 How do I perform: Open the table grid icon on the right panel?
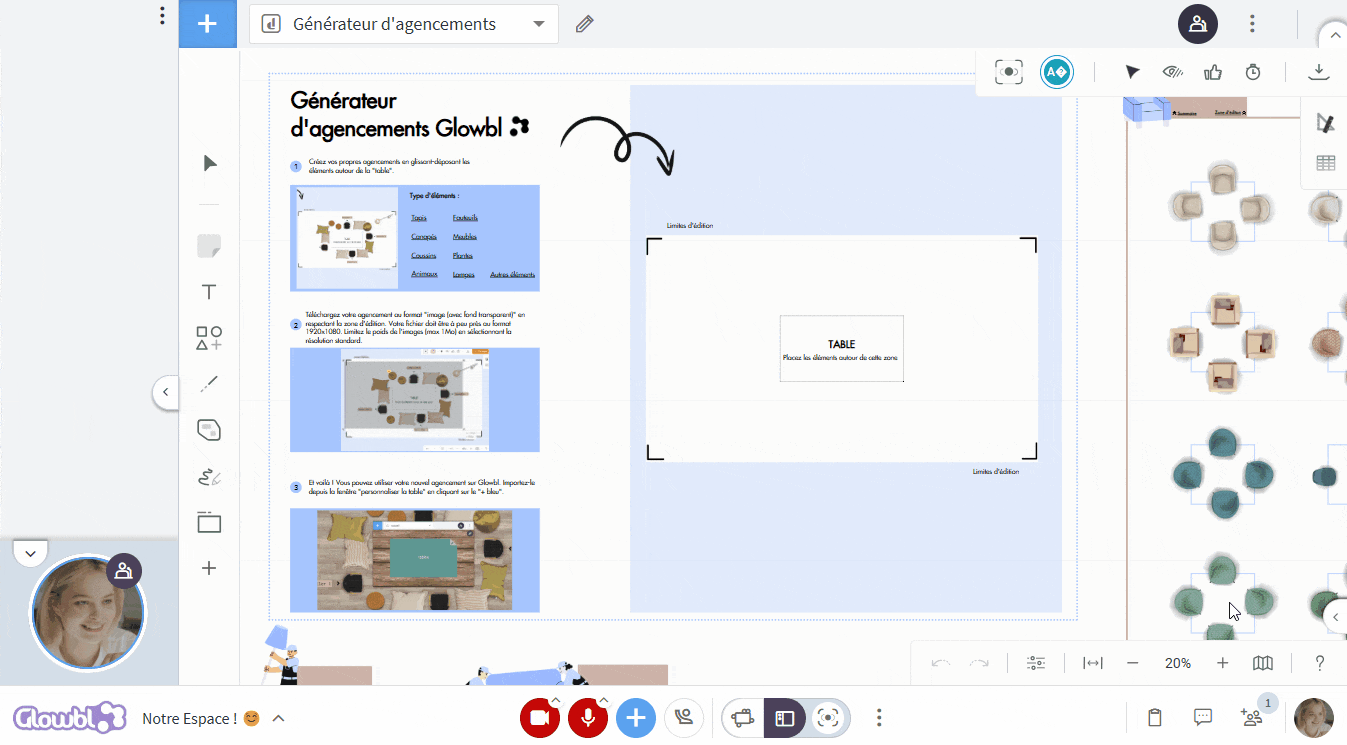(x=1326, y=163)
